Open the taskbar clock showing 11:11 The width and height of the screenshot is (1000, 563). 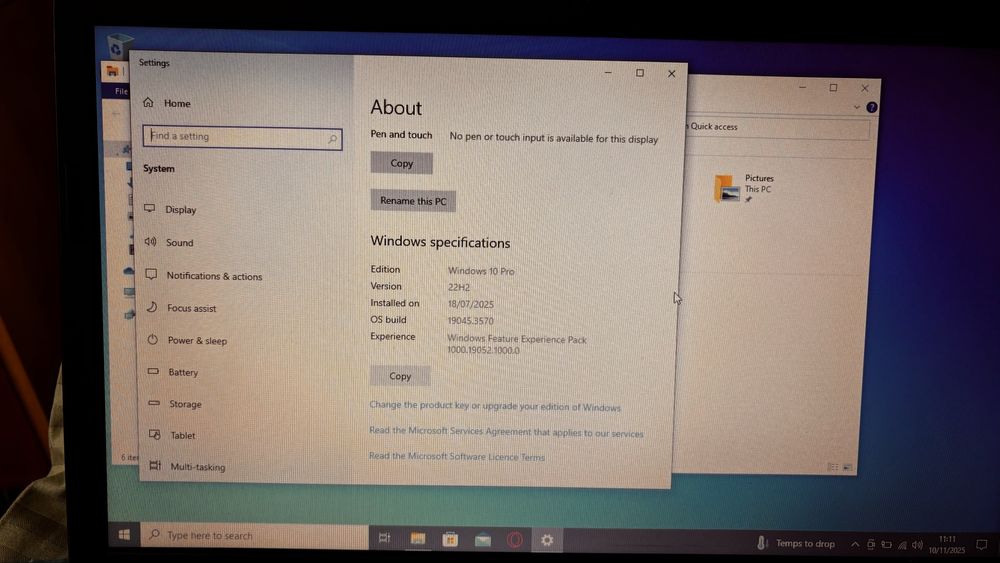click(946, 545)
